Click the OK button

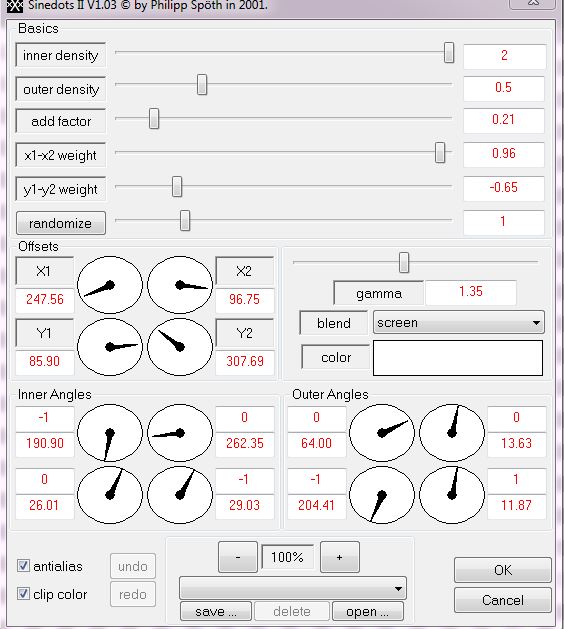pyautogui.click(x=503, y=570)
